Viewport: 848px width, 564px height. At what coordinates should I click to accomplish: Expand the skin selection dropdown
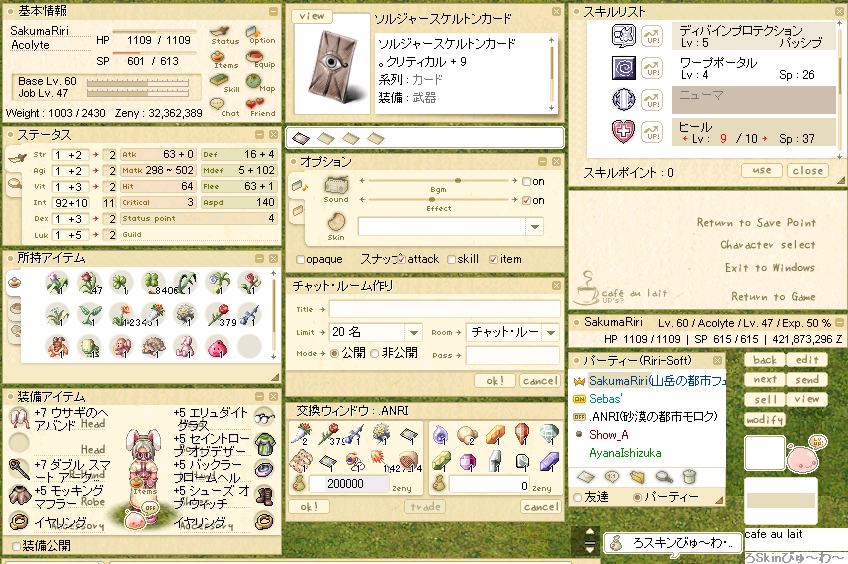[535, 227]
